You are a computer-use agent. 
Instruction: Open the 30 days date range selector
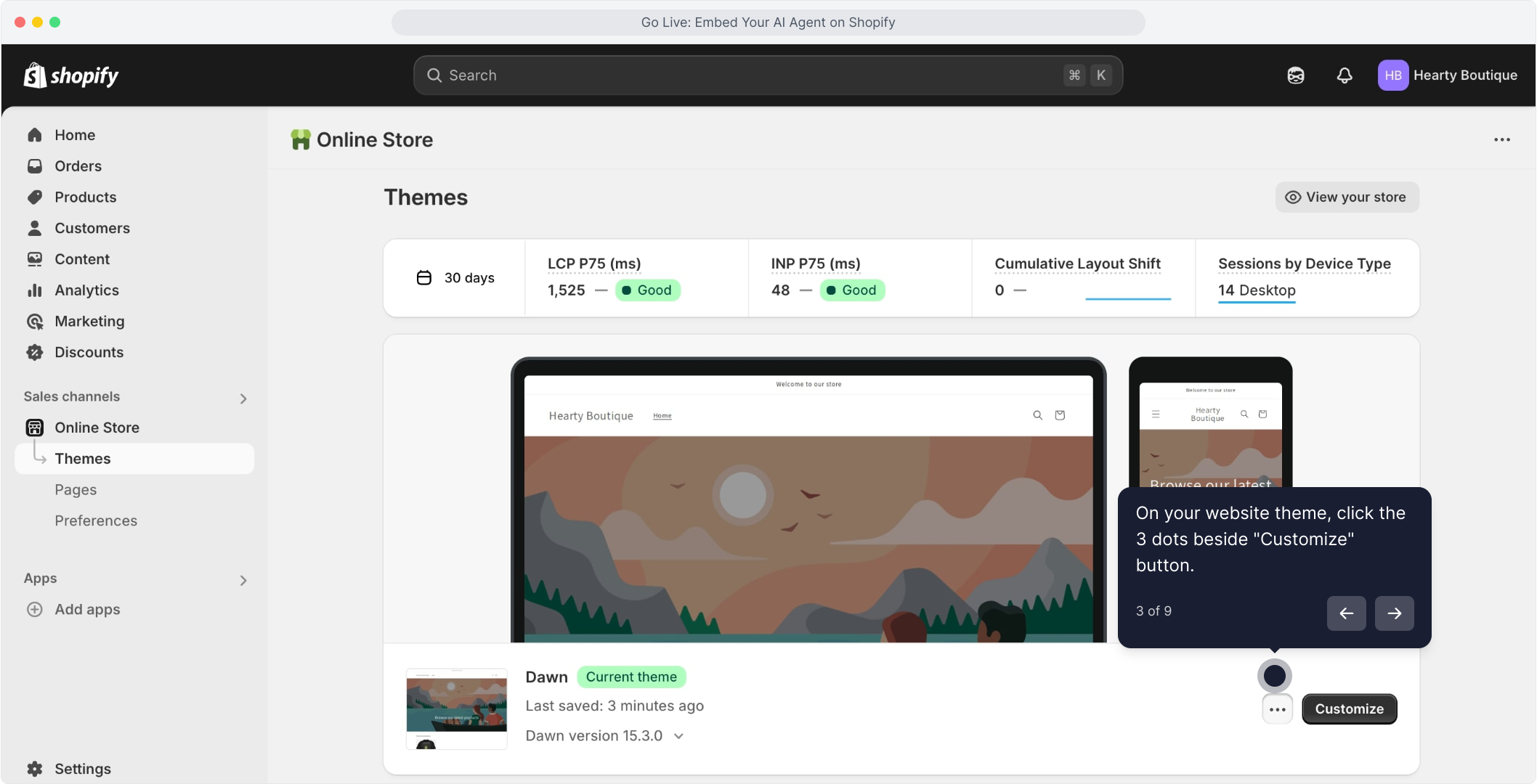click(455, 278)
